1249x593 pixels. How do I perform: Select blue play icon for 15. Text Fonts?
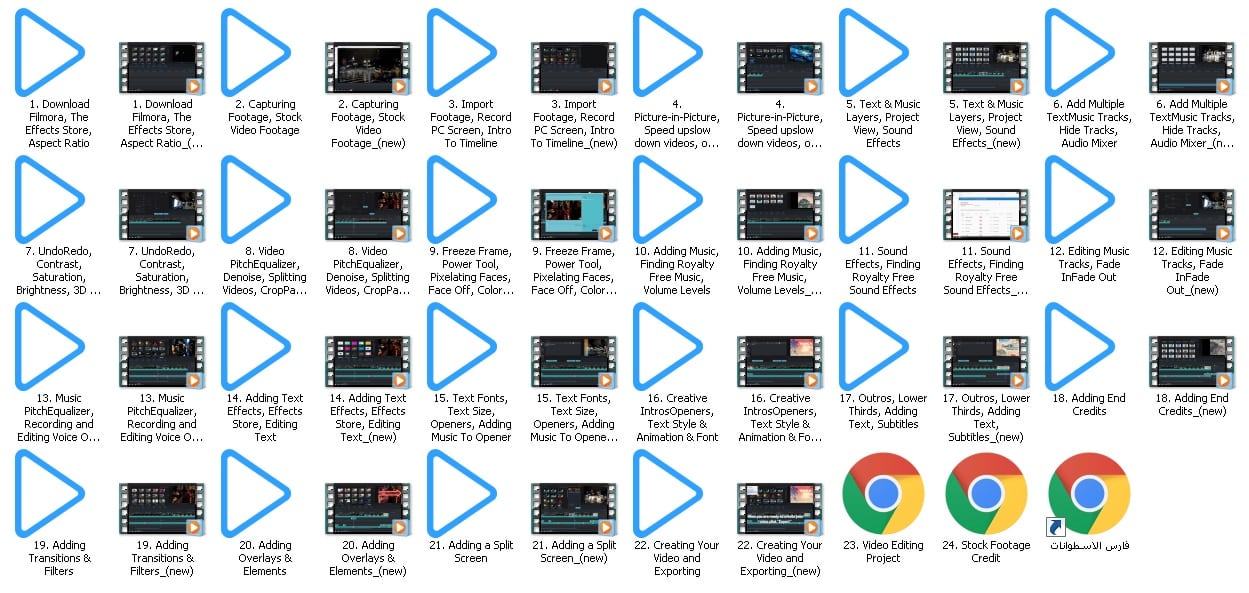462,346
